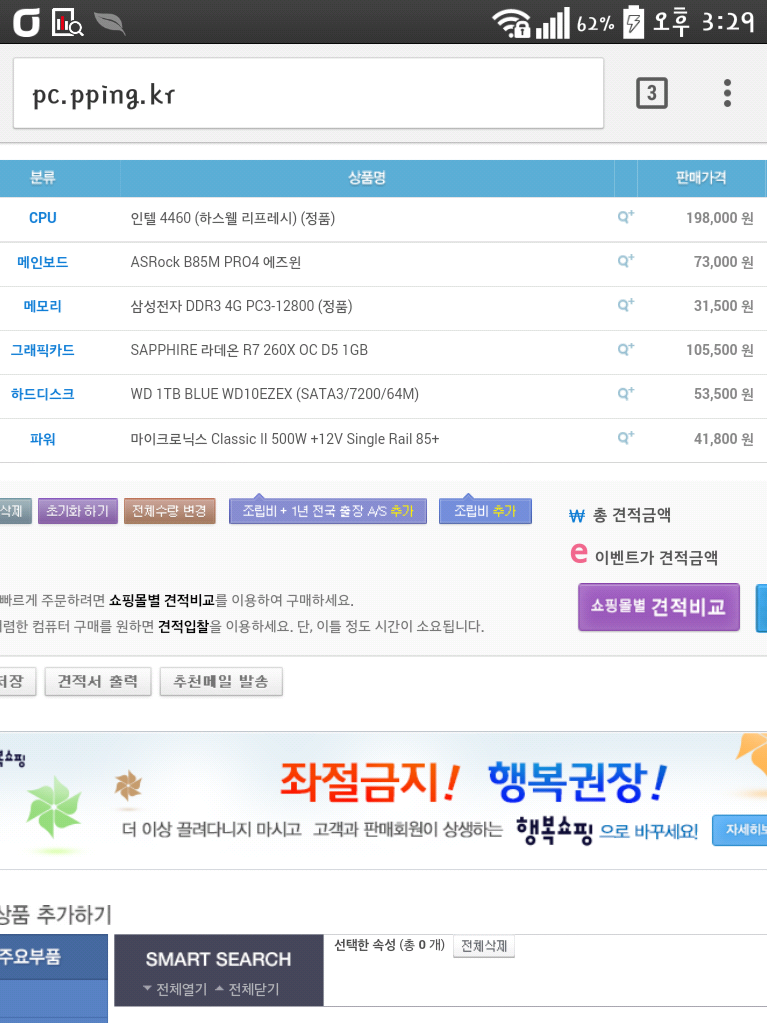
Task: Select product 인텔 4460 (하스웰 리프레시)
Action: coord(233,218)
